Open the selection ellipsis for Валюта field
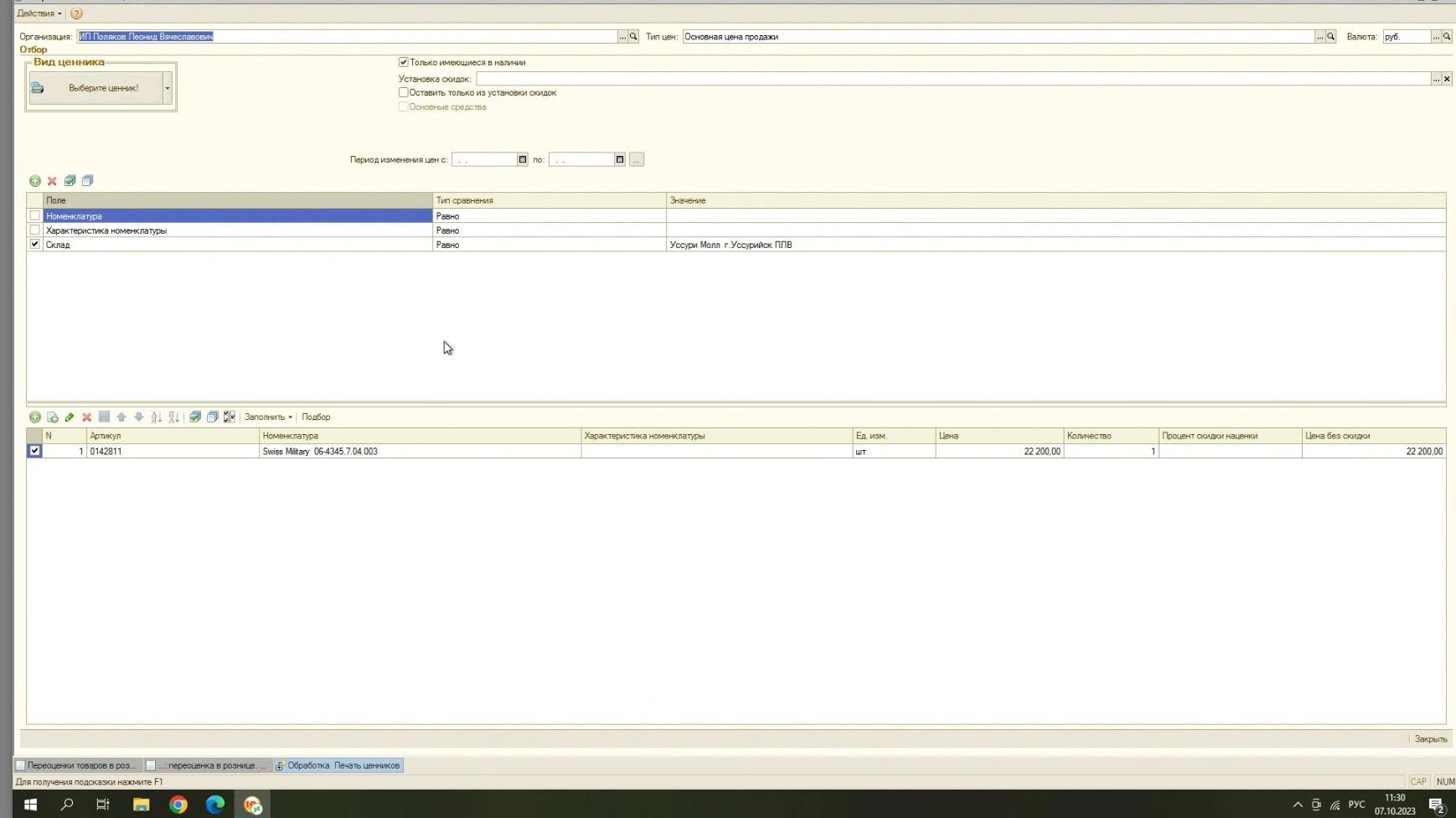This screenshot has width=1456, height=818. tap(1436, 37)
